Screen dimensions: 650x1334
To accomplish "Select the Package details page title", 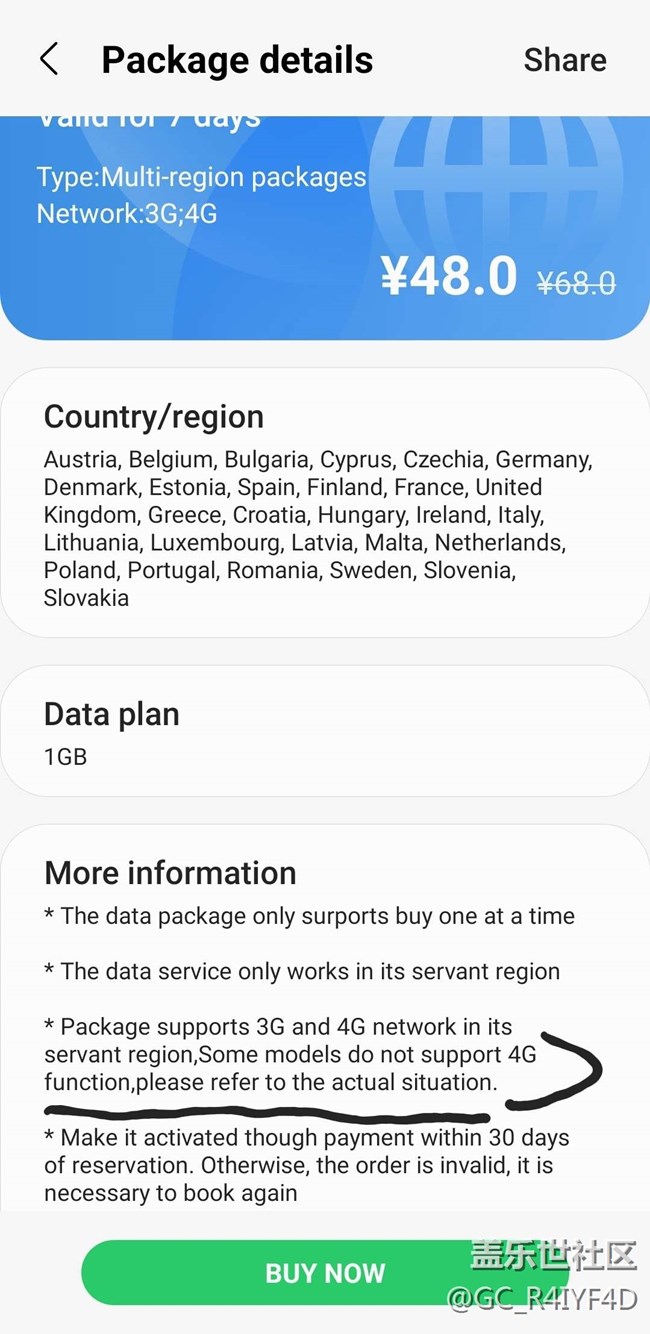I will [x=237, y=60].
